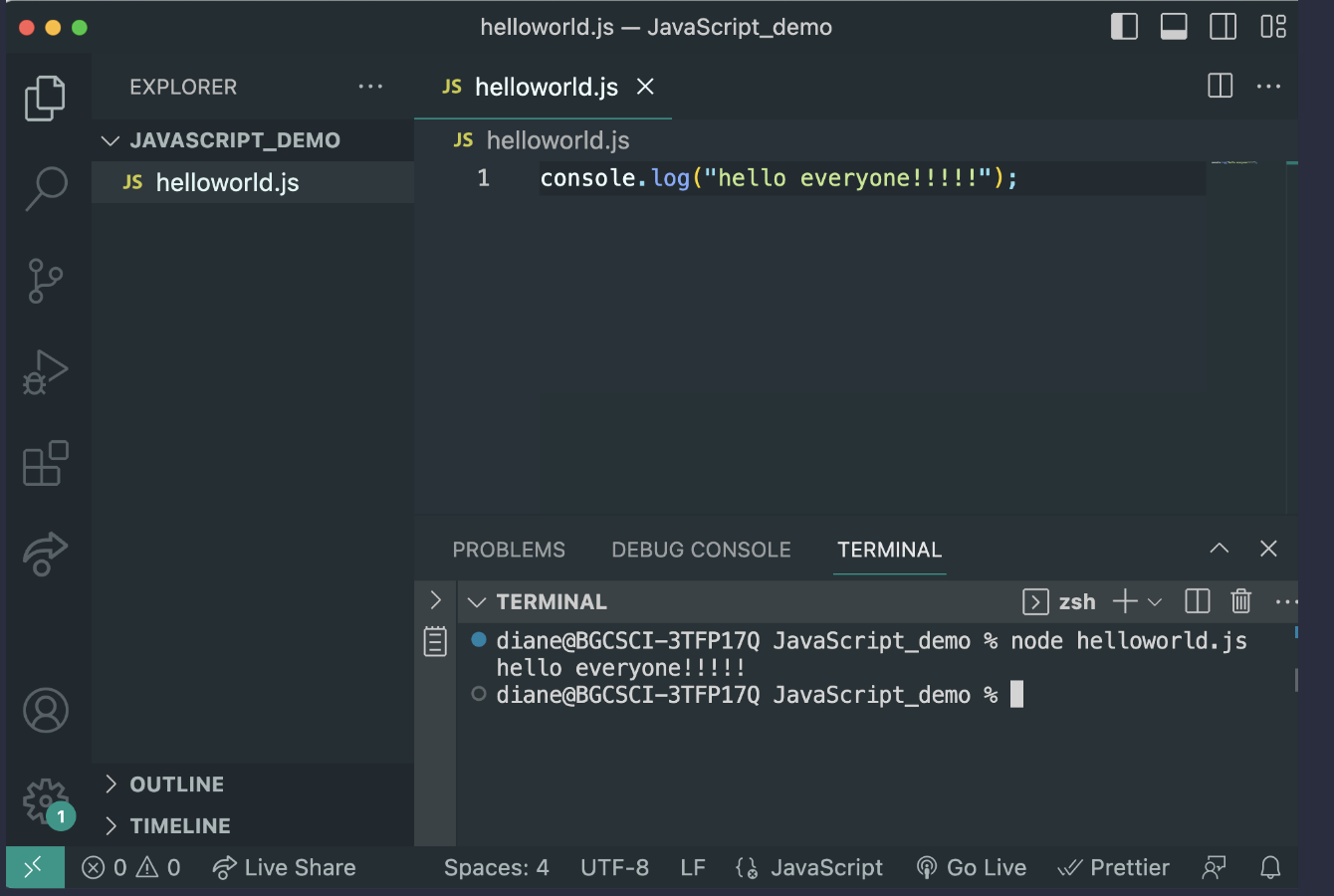Viewport: 1334px width, 896px height.
Task: Select the TERMINAL panel tab
Action: coord(889,550)
